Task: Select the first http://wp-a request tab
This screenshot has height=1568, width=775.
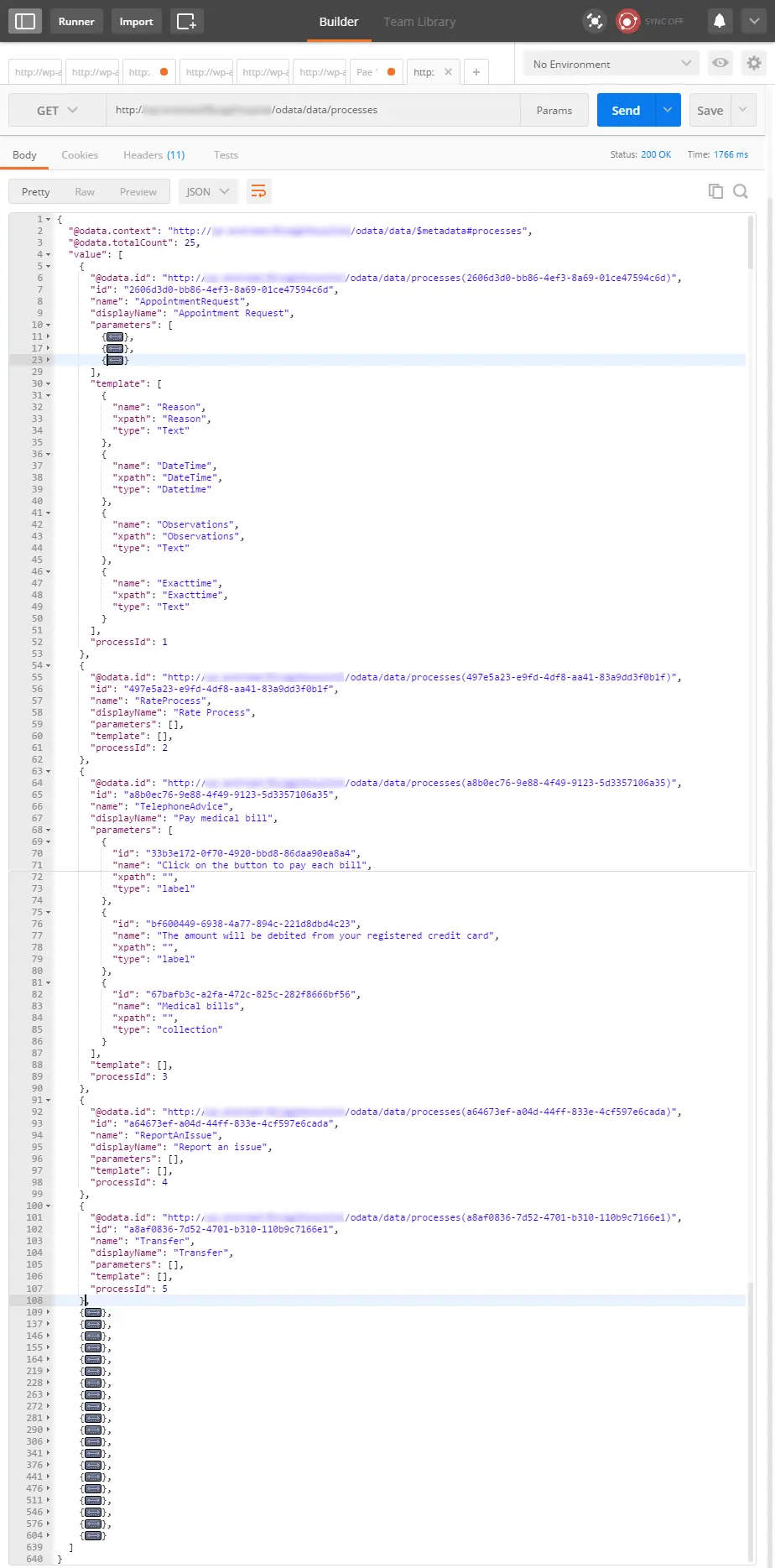Action: click(35, 72)
